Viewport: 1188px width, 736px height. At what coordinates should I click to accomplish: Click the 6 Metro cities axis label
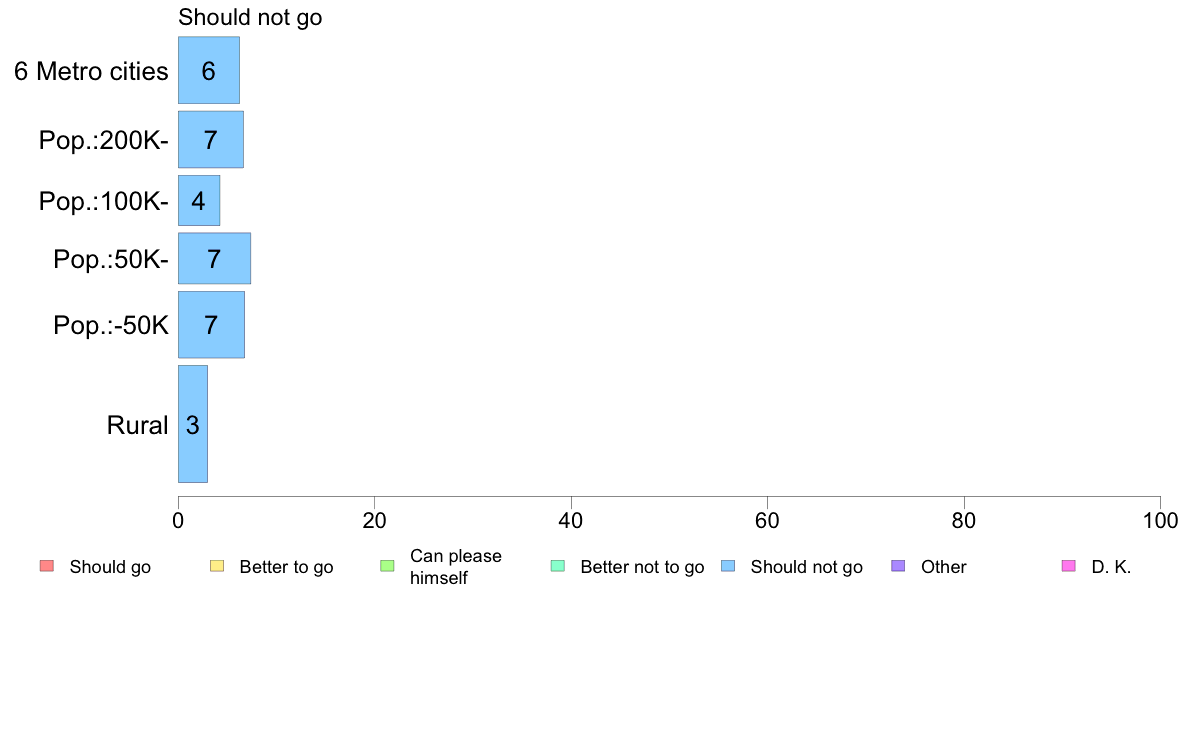coord(91,71)
